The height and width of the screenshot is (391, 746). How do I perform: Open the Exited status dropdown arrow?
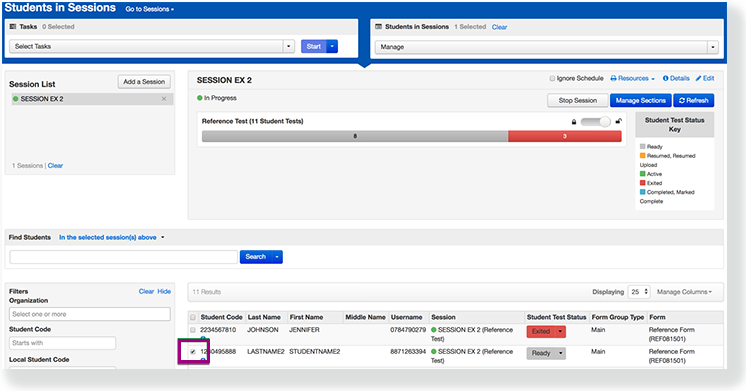click(x=560, y=332)
